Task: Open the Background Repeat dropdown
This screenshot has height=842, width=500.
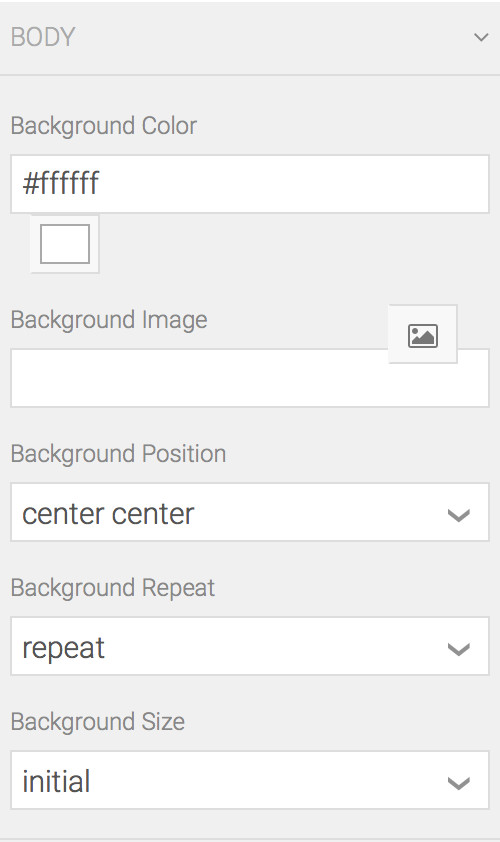Action: click(250, 646)
